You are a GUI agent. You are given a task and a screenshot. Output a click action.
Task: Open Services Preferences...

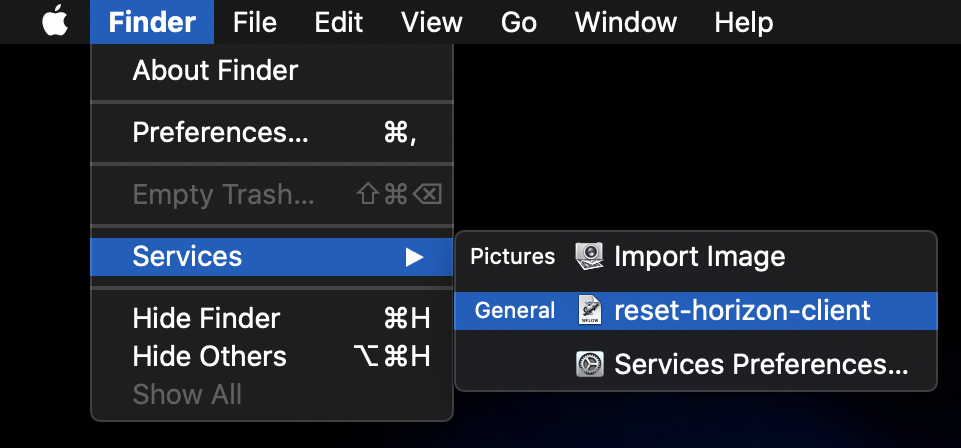tap(696, 365)
